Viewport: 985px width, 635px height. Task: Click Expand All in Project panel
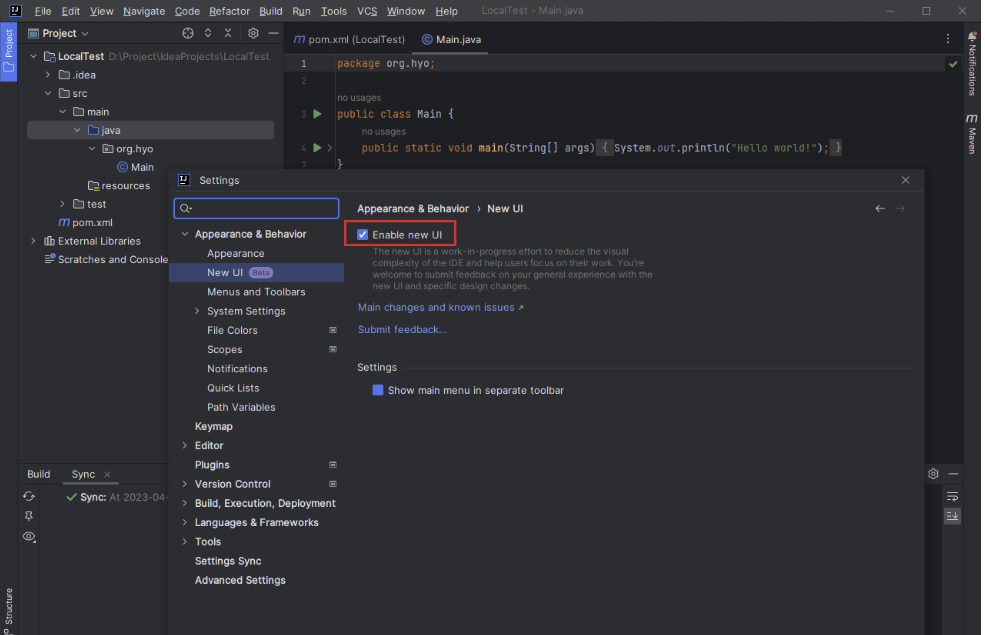point(208,33)
